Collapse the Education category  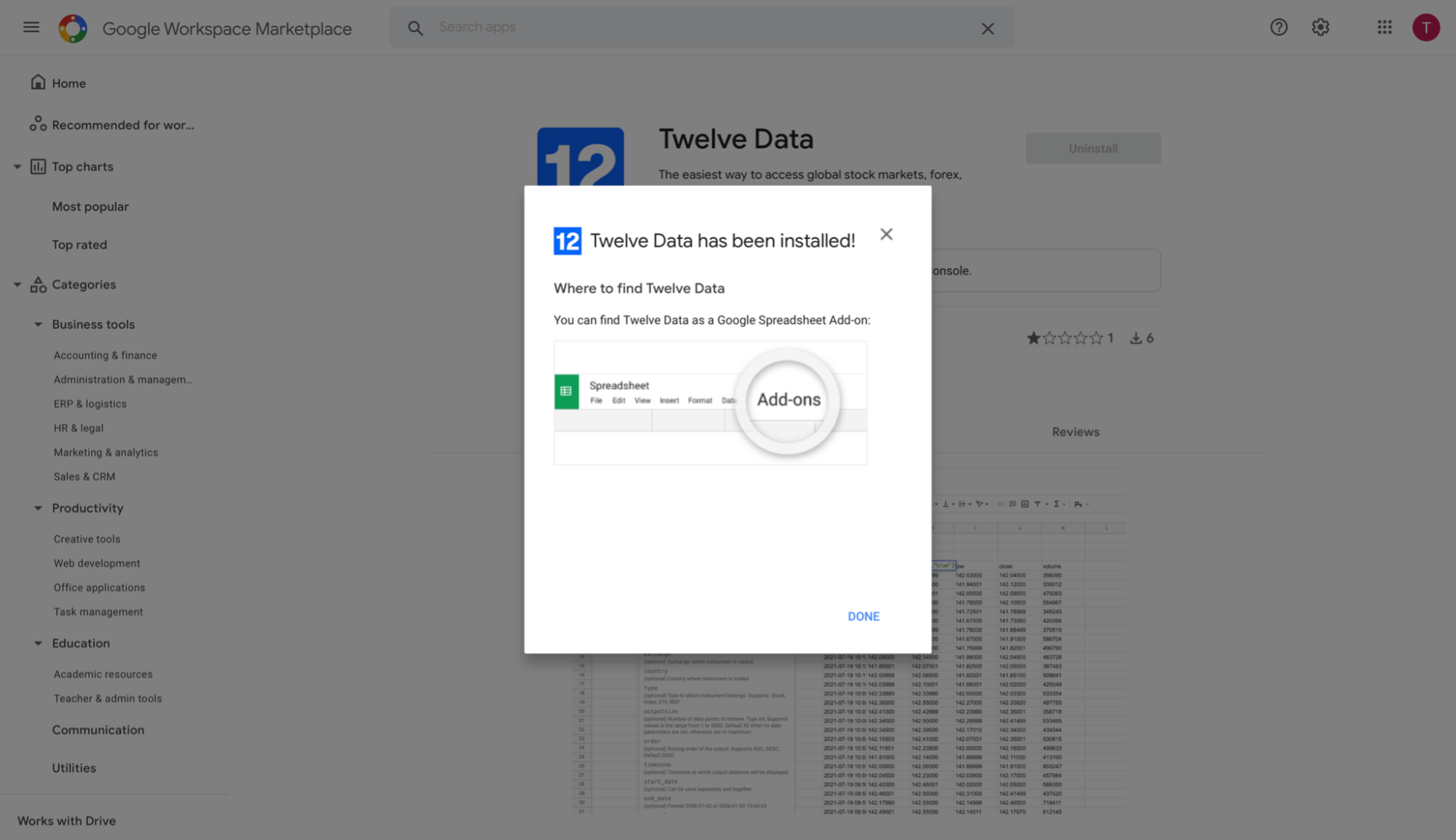38,643
